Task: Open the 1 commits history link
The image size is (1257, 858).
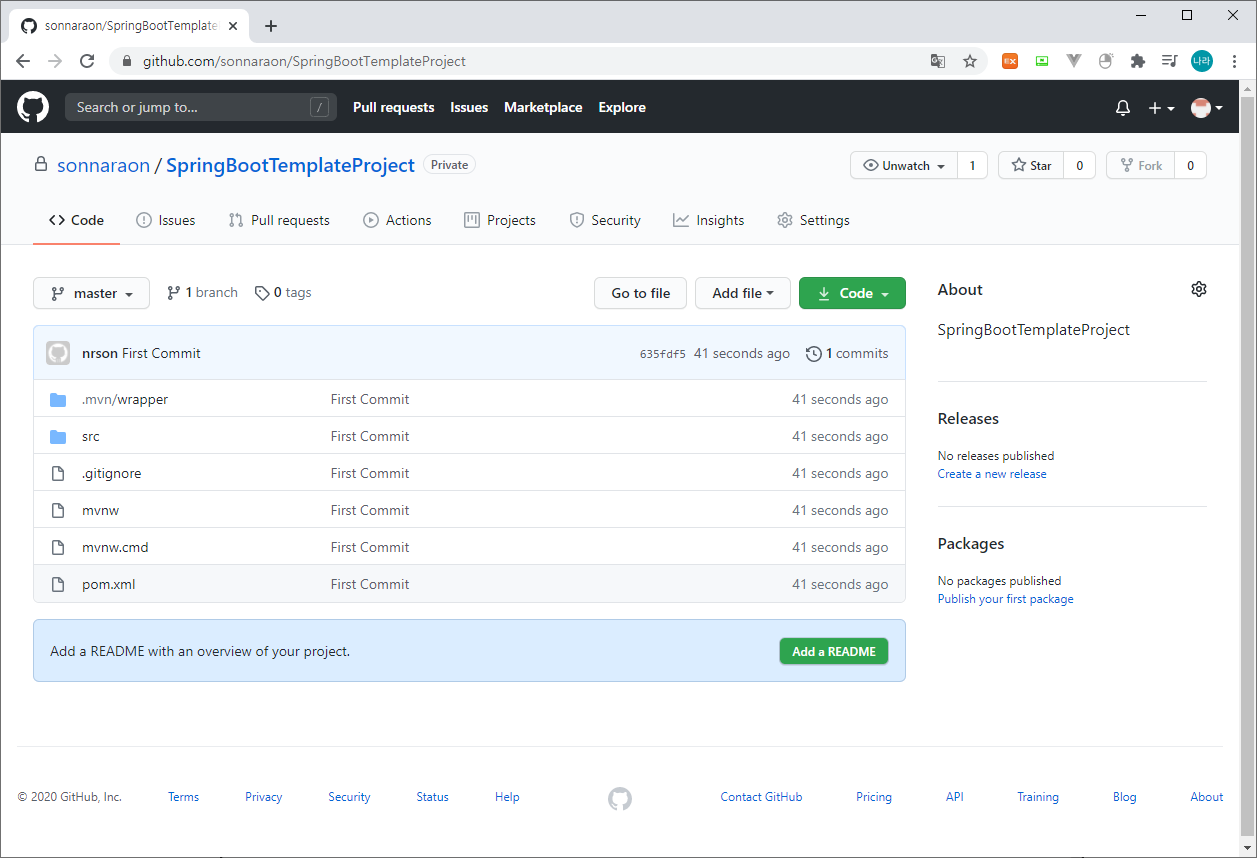Action: click(847, 353)
